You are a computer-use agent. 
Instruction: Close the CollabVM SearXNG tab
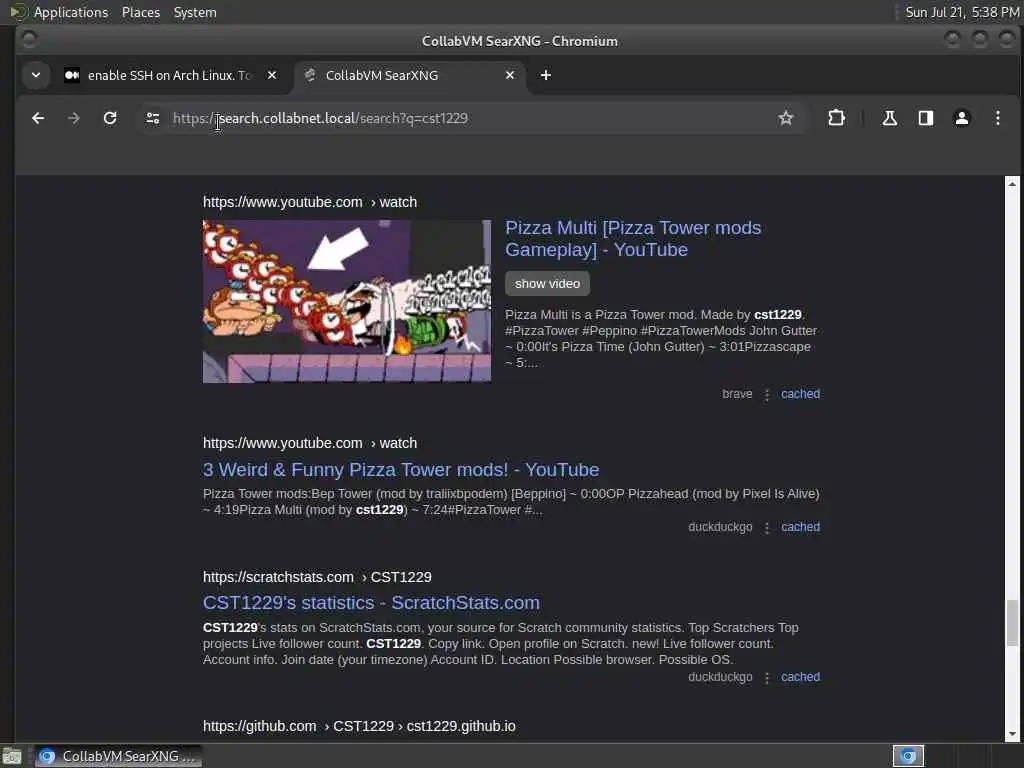tap(510, 75)
